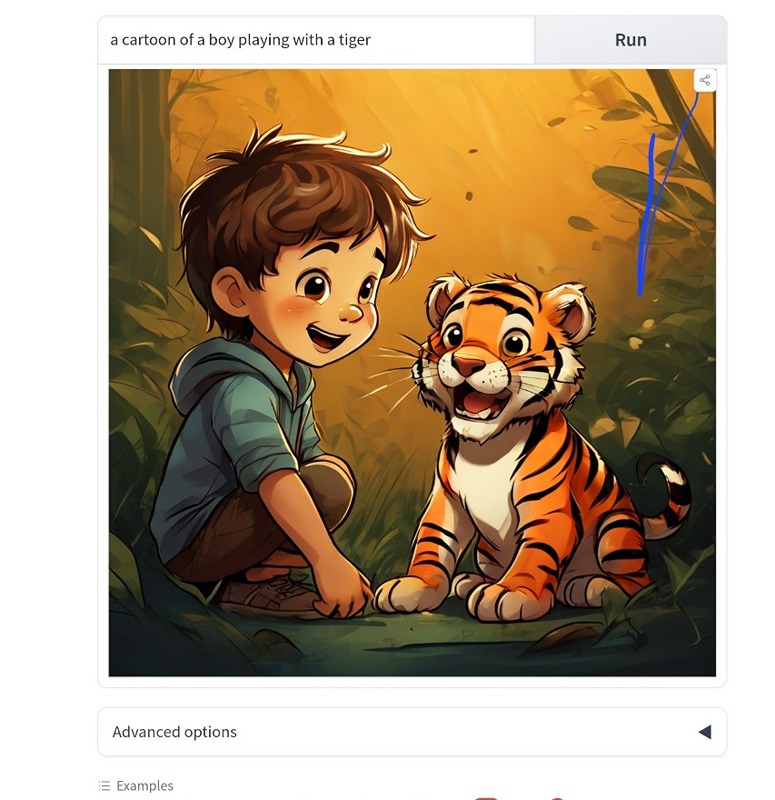Focus the prompt text input field
775x800 pixels.
(x=316, y=40)
